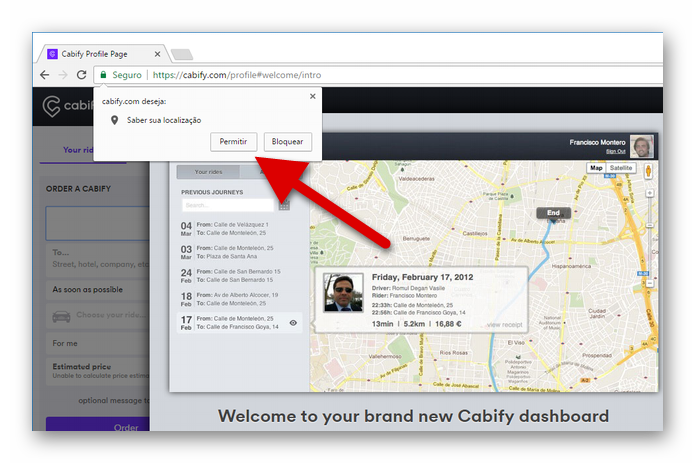This screenshot has height=463, width=695.
Task: Click the browser forward arrow
Action: pyautogui.click(x=63, y=75)
